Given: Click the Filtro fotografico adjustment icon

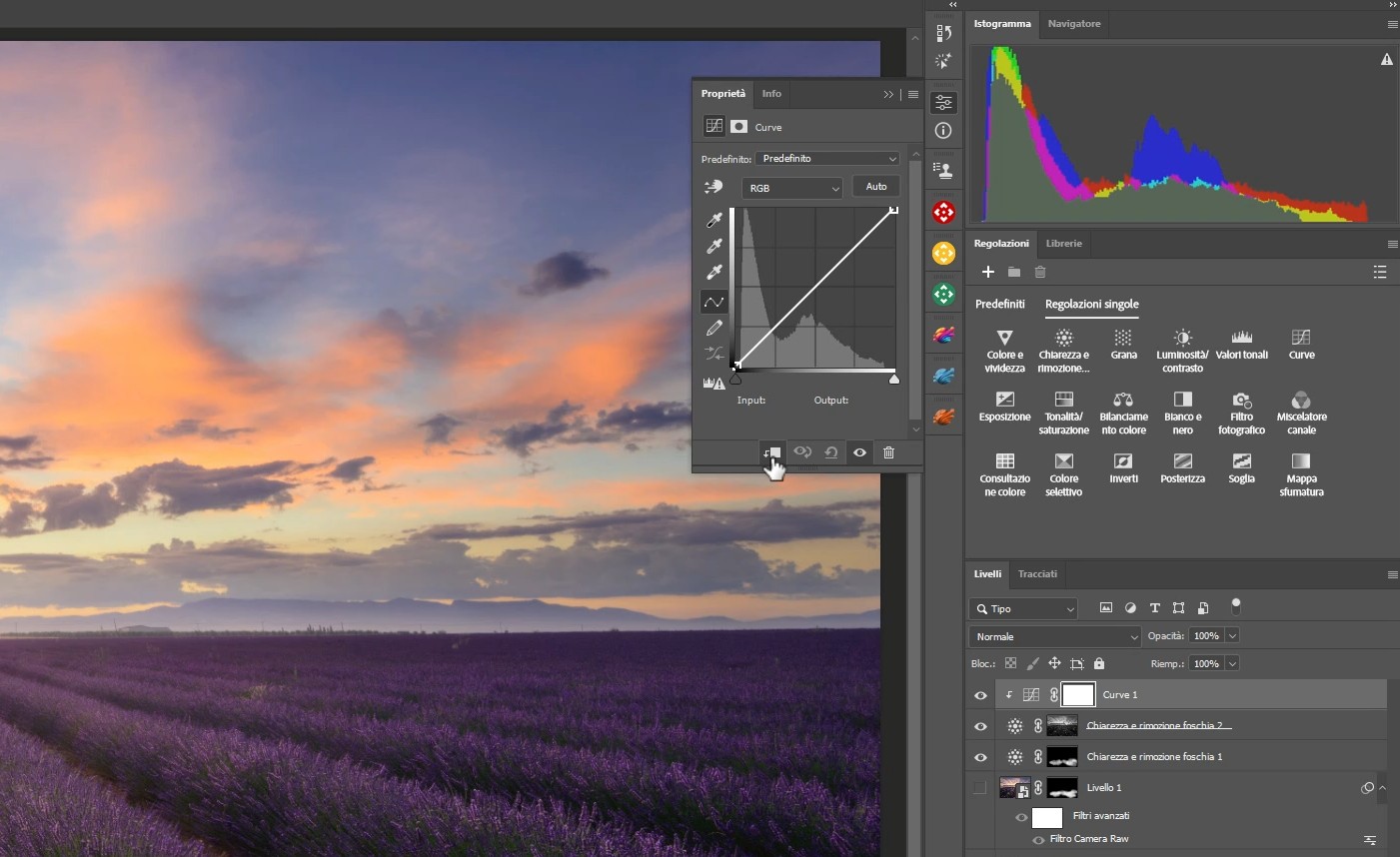Looking at the screenshot, I should [1241, 413].
